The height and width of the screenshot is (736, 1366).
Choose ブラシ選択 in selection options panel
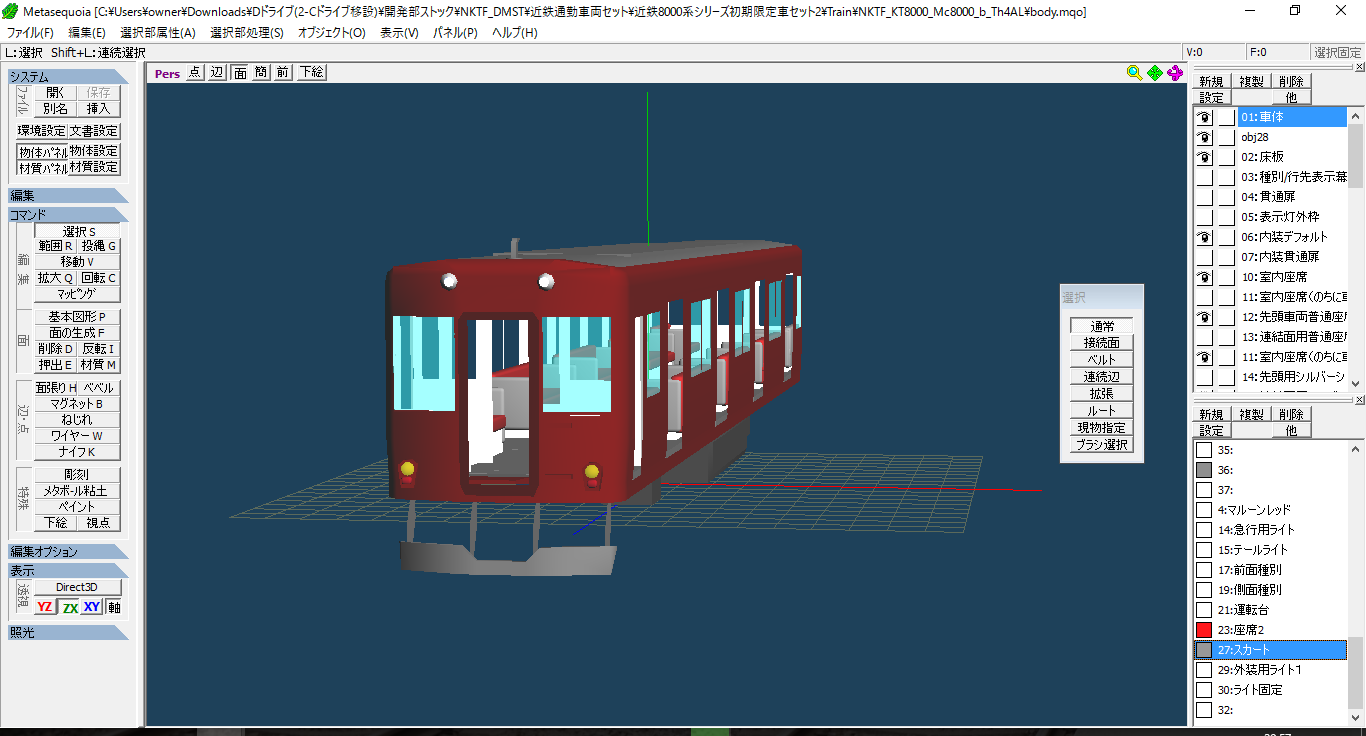coord(1102,445)
